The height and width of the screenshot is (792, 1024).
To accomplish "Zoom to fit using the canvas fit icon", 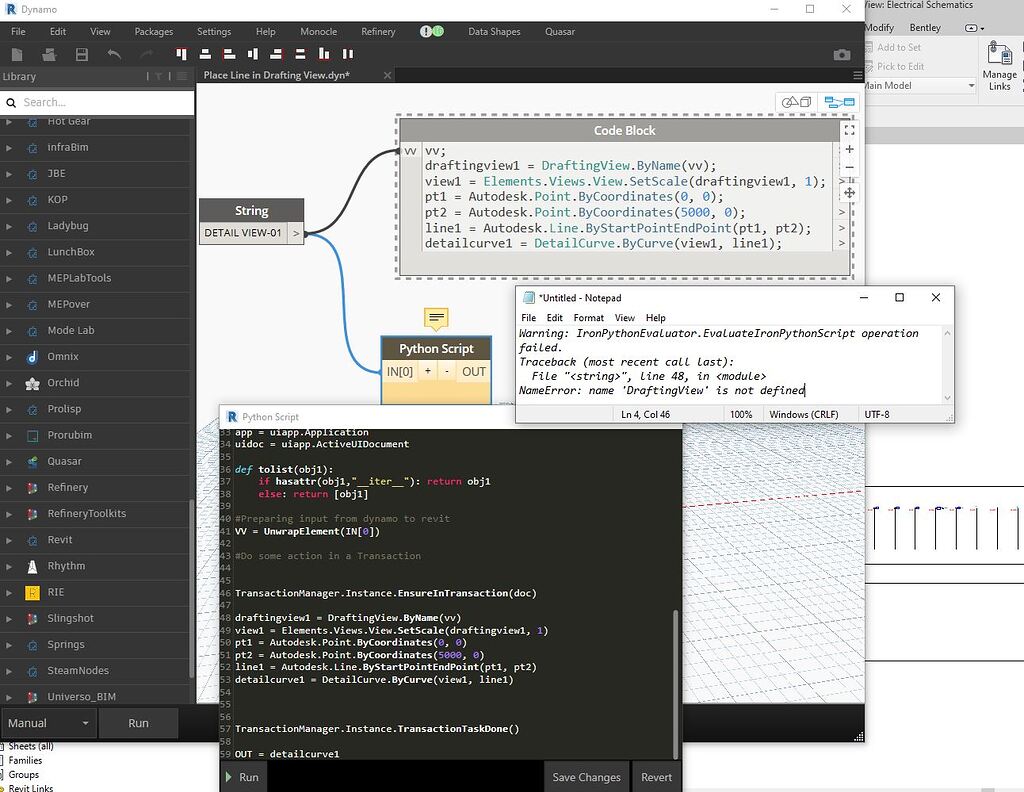I will point(849,130).
